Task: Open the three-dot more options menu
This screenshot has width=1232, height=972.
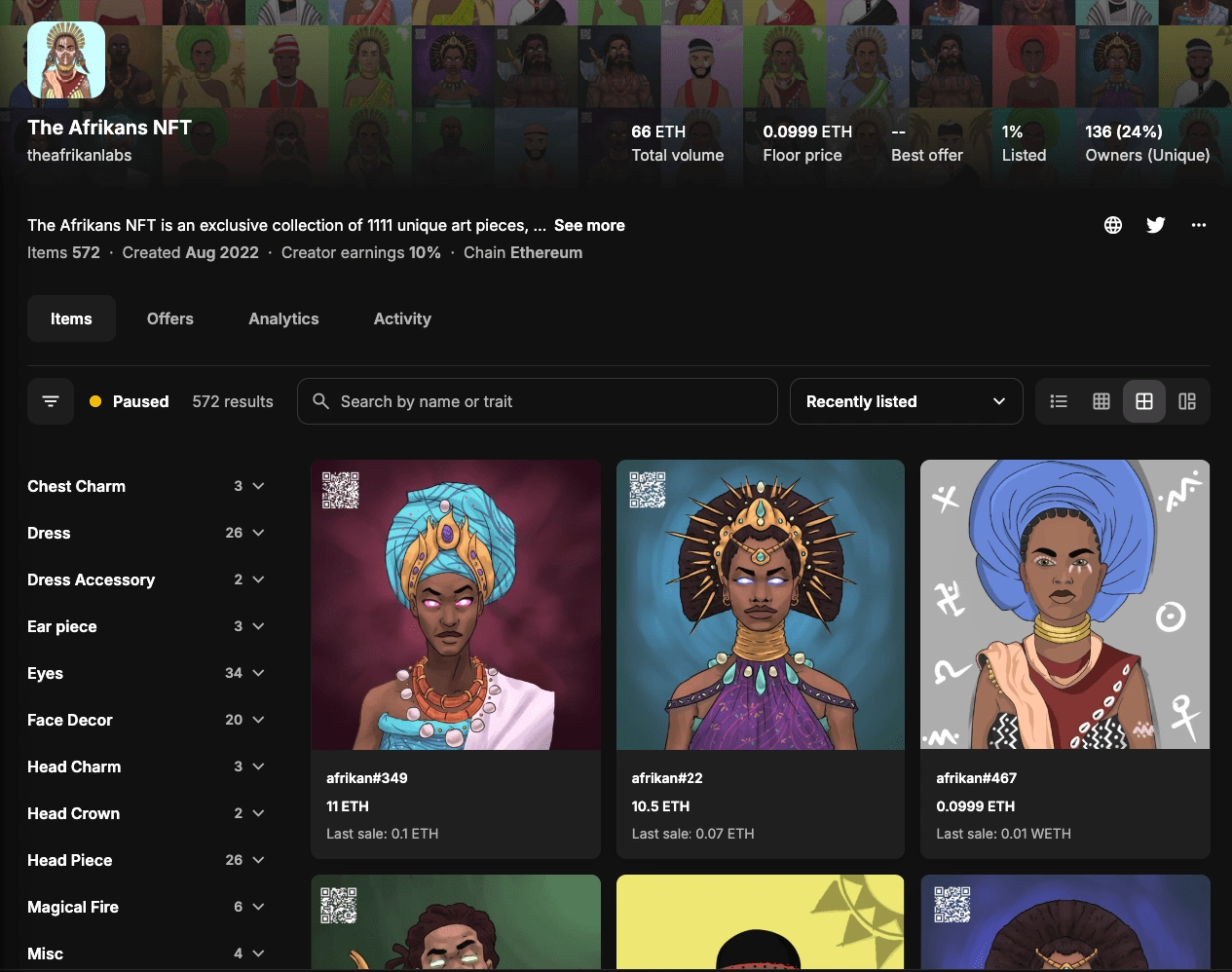Action: point(1199,225)
